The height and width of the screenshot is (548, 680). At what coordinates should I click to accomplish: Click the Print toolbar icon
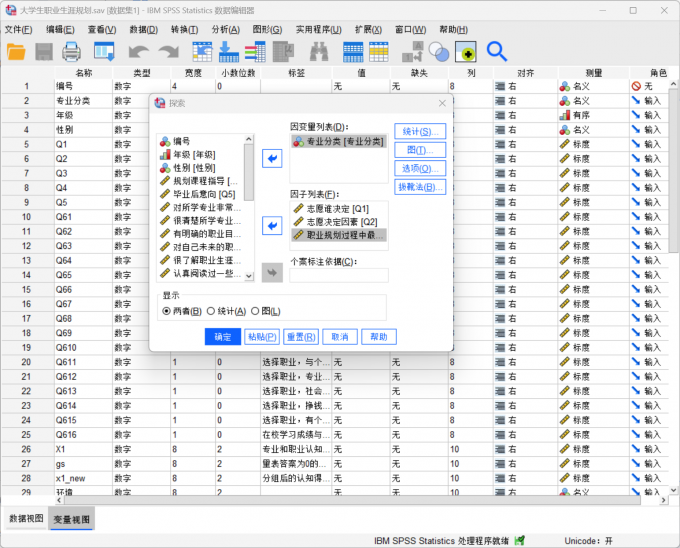71,52
